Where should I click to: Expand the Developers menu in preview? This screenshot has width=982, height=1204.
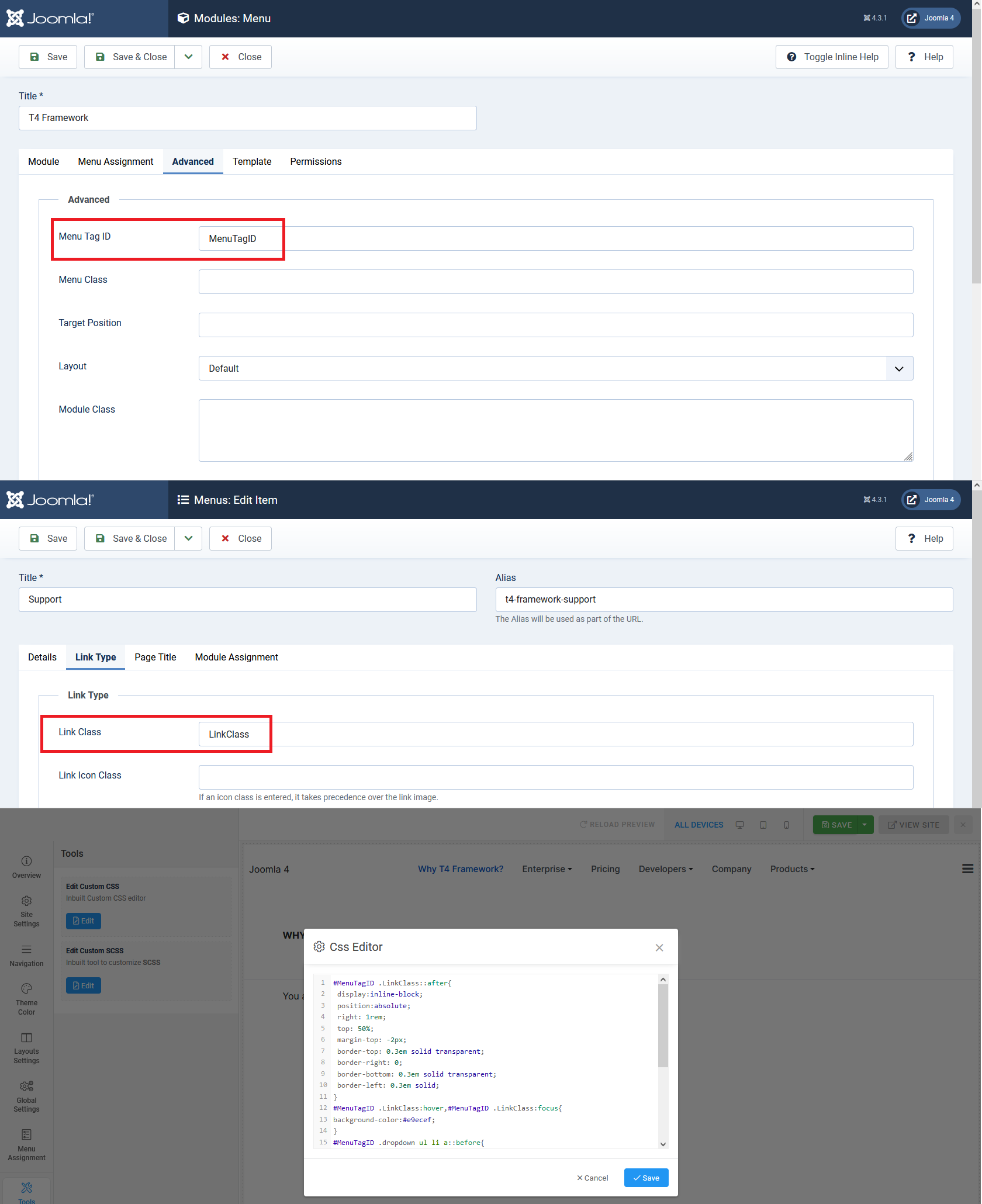click(x=666, y=869)
